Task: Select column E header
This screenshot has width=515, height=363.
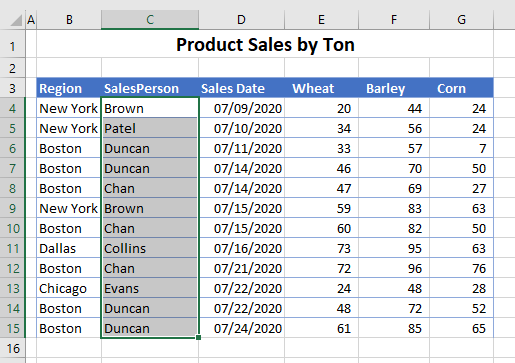Action: [x=321, y=20]
